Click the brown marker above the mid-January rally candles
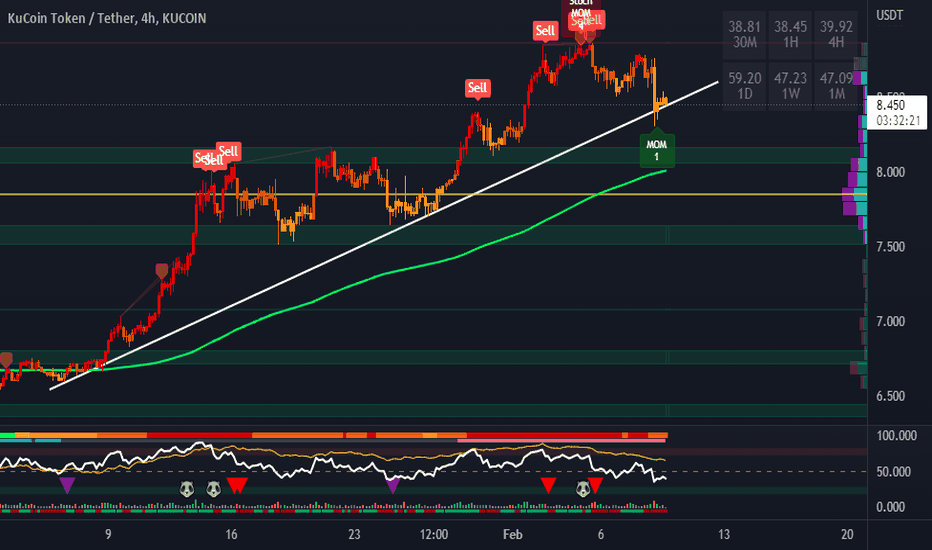This screenshot has width=932, height=550. coord(162,271)
